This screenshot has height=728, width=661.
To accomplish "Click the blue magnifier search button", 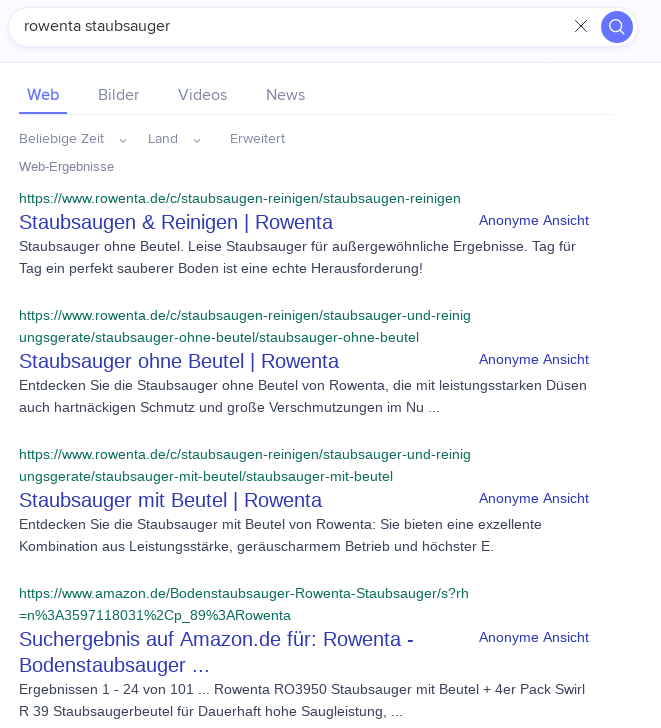I will 616,27.
